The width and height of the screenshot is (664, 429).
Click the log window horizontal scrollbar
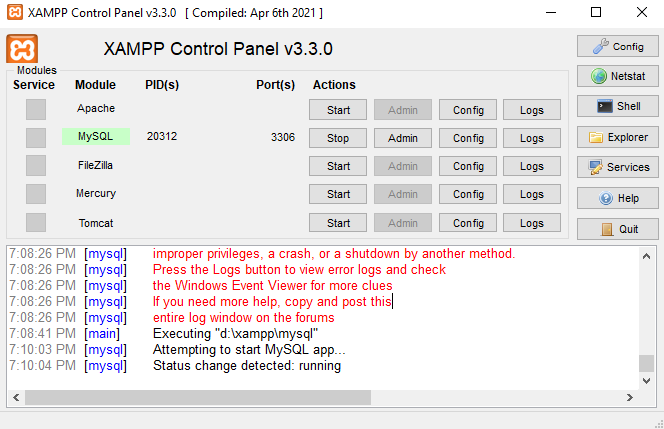point(300,397)
